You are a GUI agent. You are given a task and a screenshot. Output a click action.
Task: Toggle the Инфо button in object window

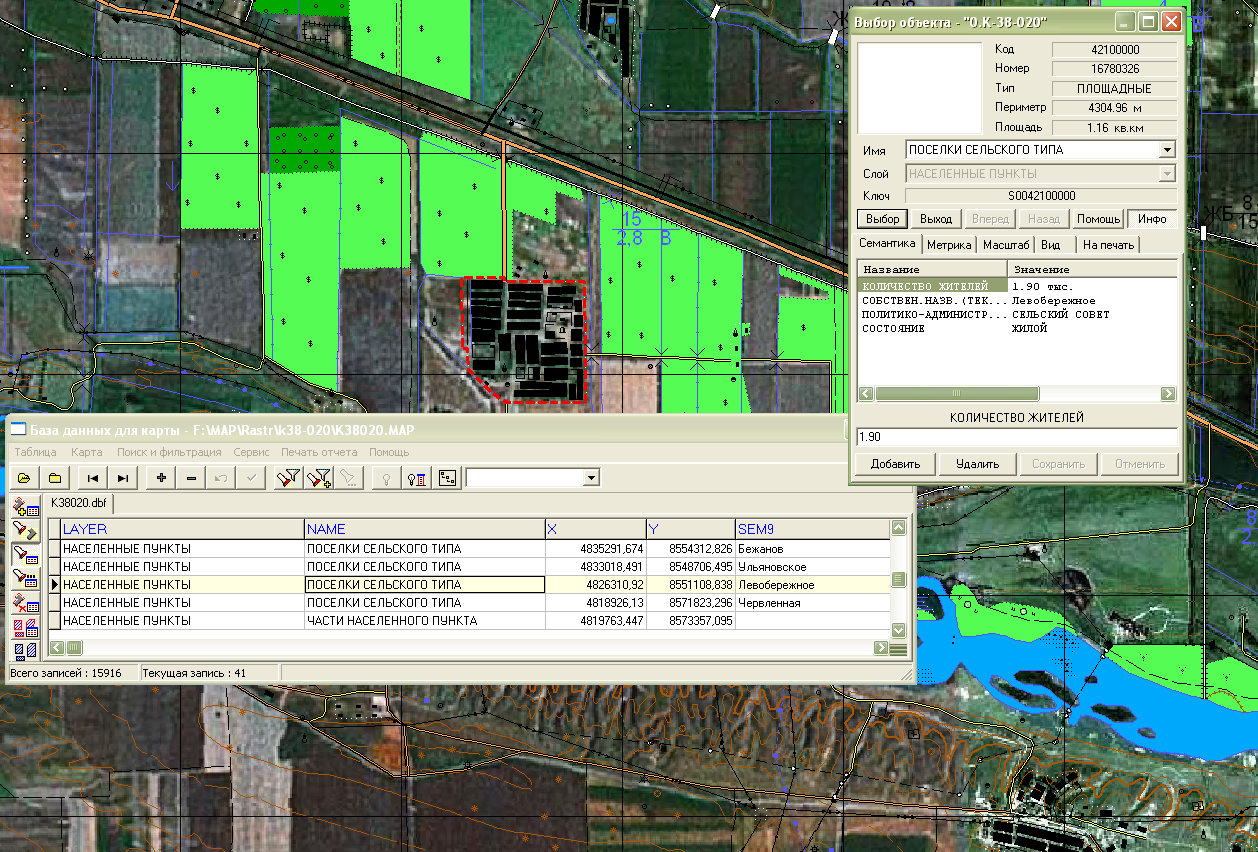pos(1152,219)
